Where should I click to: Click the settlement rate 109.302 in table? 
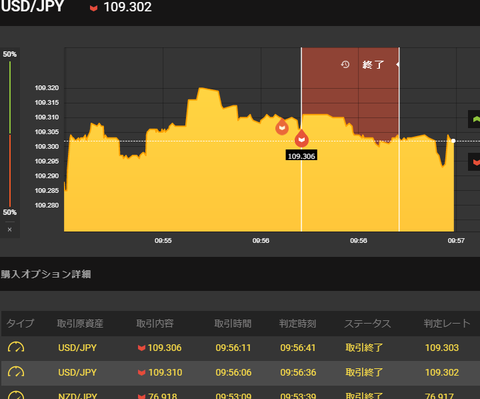(x=442, y=372)
